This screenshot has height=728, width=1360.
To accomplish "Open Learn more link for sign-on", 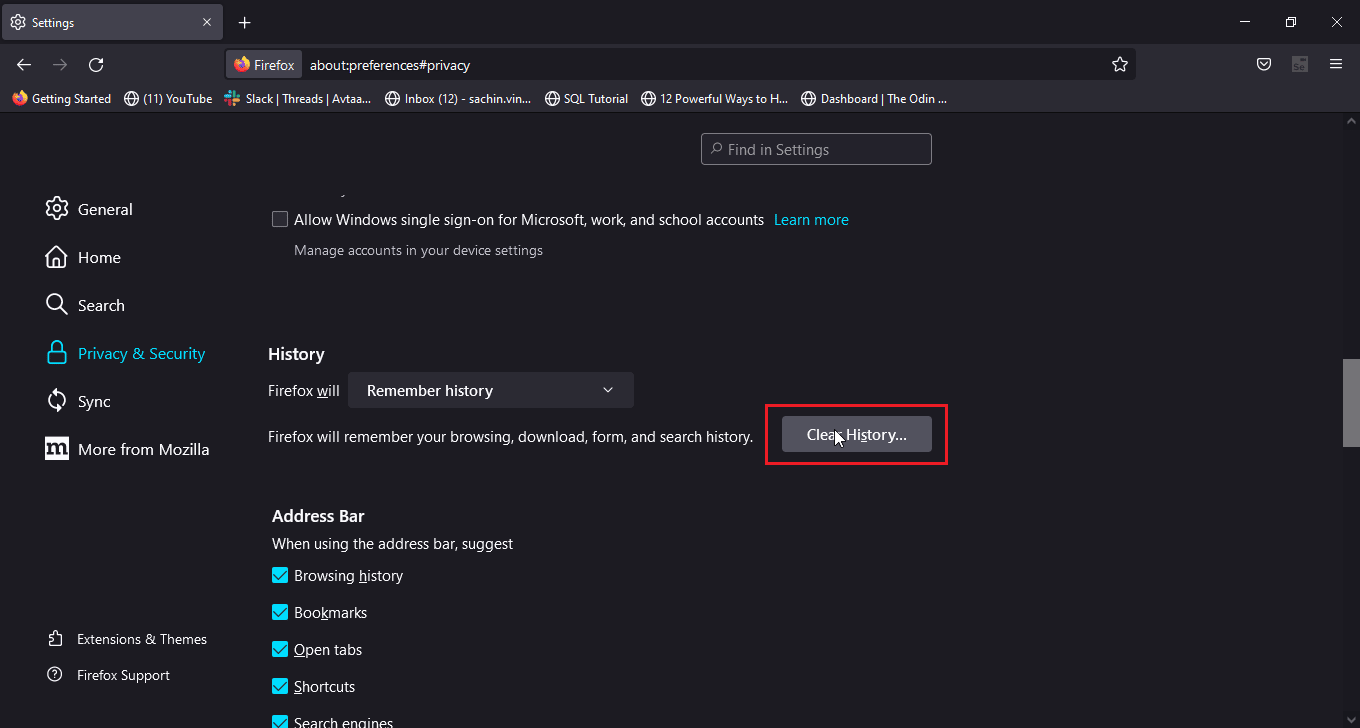I will click(x=811, y=220).
